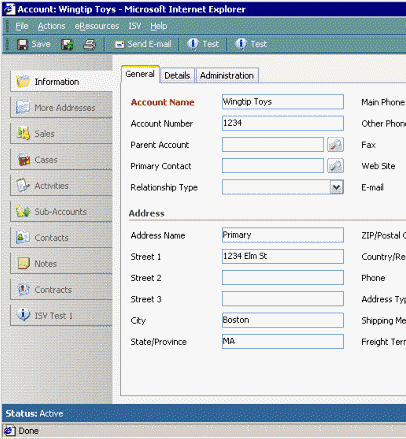Switch to the Administration tab
Screen dimensions: 406x439
click(x=227, y=76)
